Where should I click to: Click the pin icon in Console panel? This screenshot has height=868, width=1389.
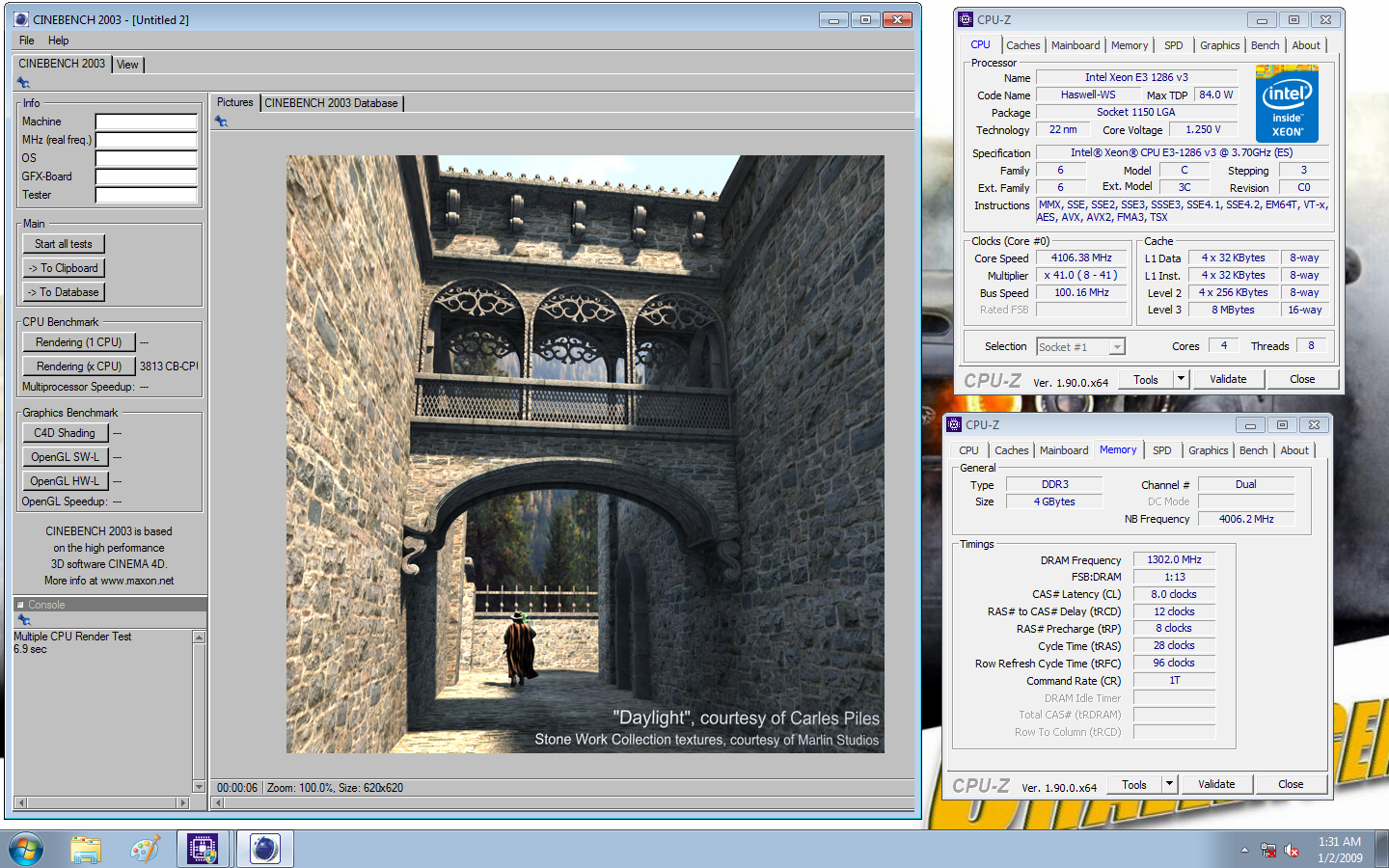click(23, 619)
